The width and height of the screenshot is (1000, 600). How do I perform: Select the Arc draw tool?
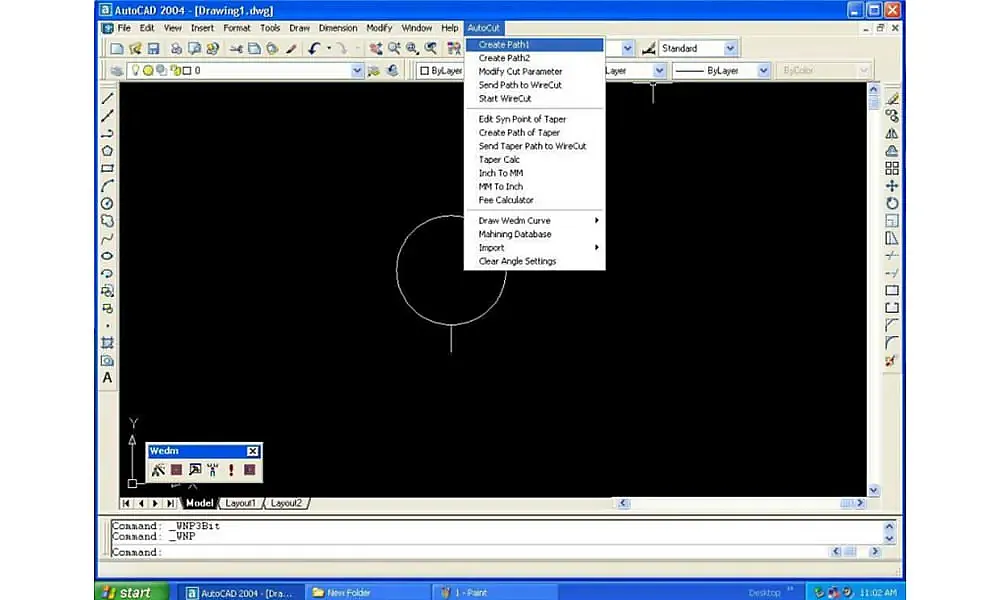pos(107,186)
